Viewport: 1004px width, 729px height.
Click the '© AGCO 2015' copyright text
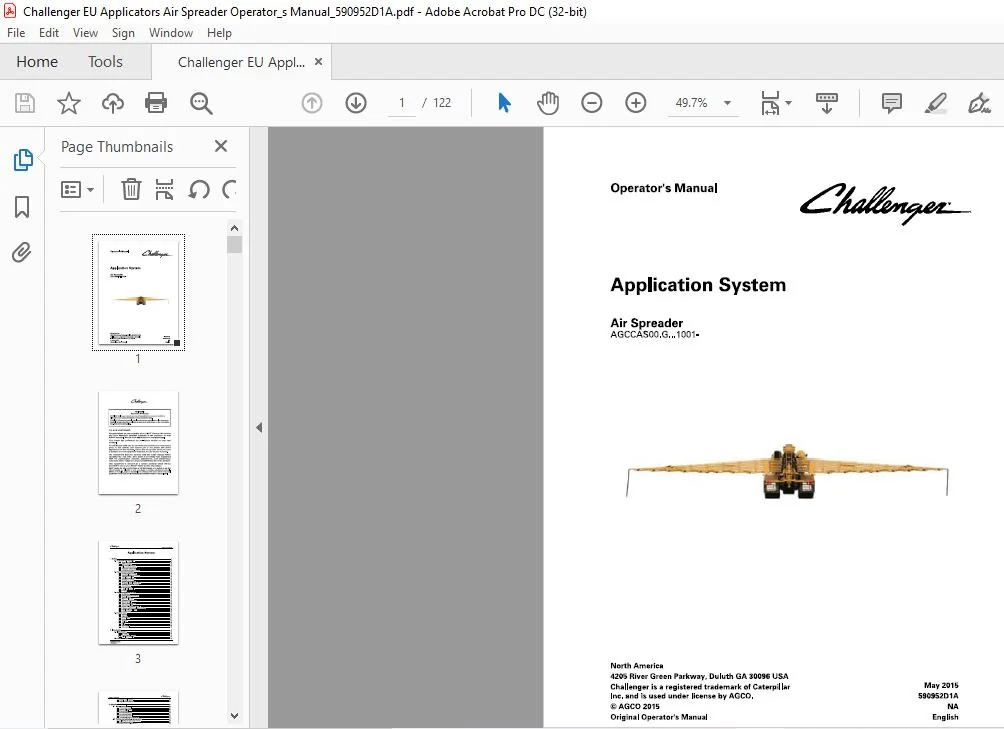[x=635, y=707]
